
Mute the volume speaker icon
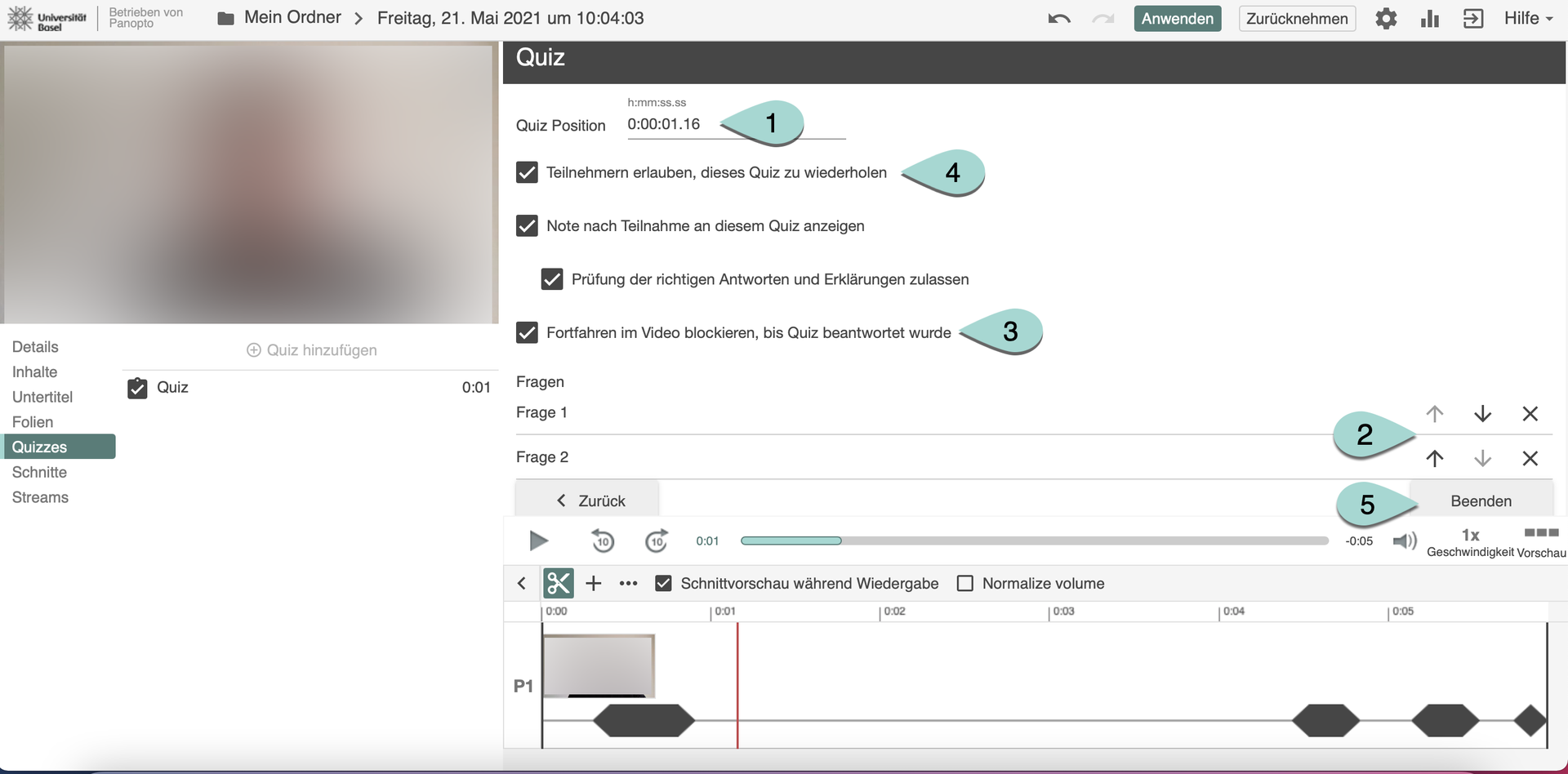1404,540
